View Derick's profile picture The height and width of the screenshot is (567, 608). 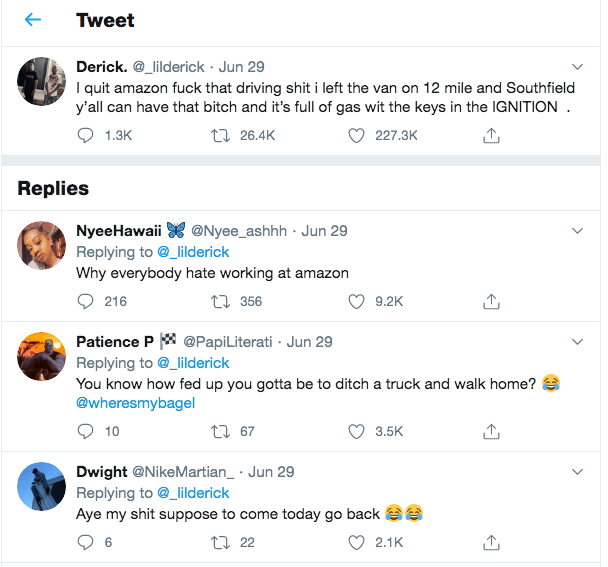click(x=42, y=82)
